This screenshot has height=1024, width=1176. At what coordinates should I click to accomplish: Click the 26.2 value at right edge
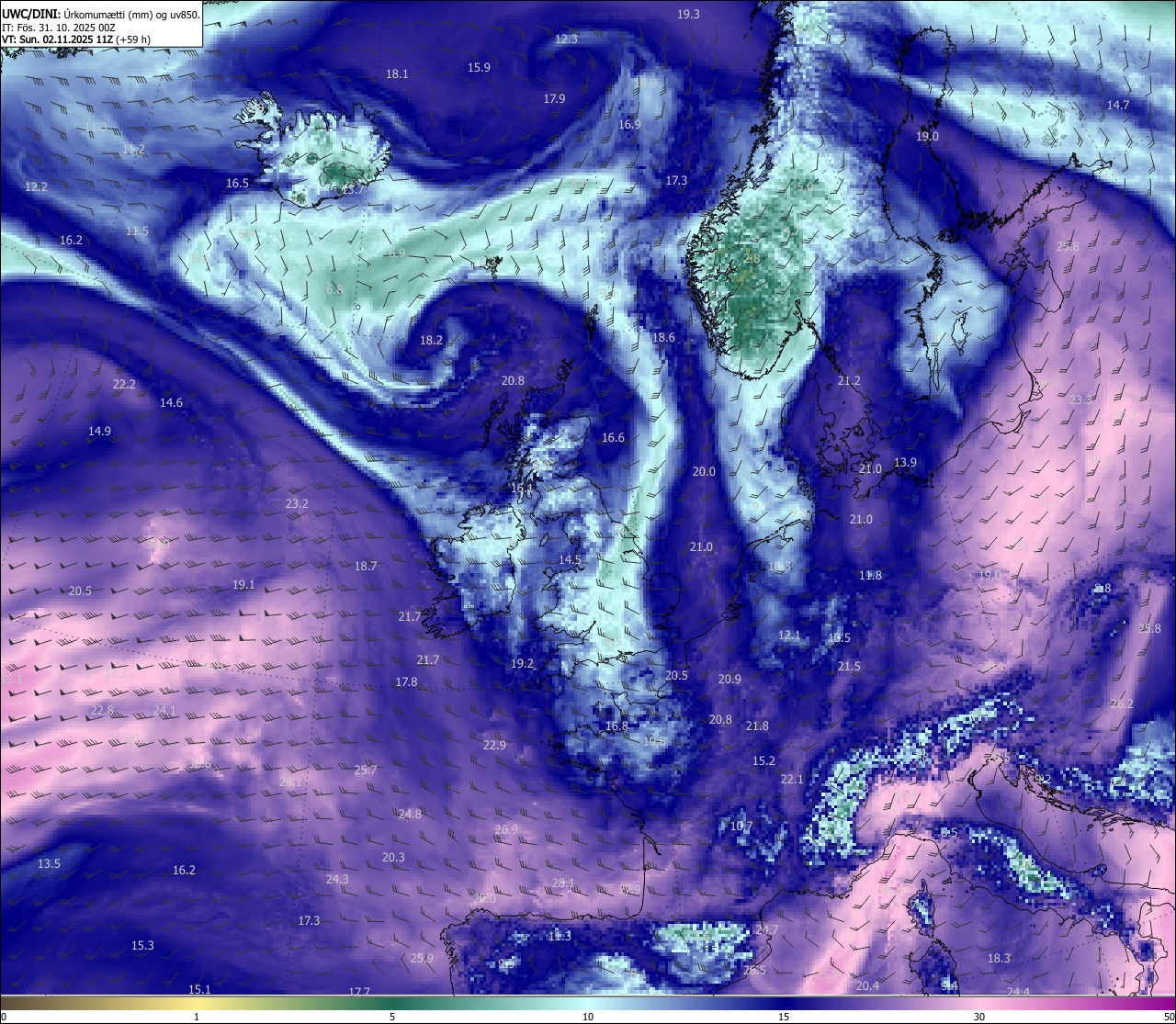[x=1122, y=703]
